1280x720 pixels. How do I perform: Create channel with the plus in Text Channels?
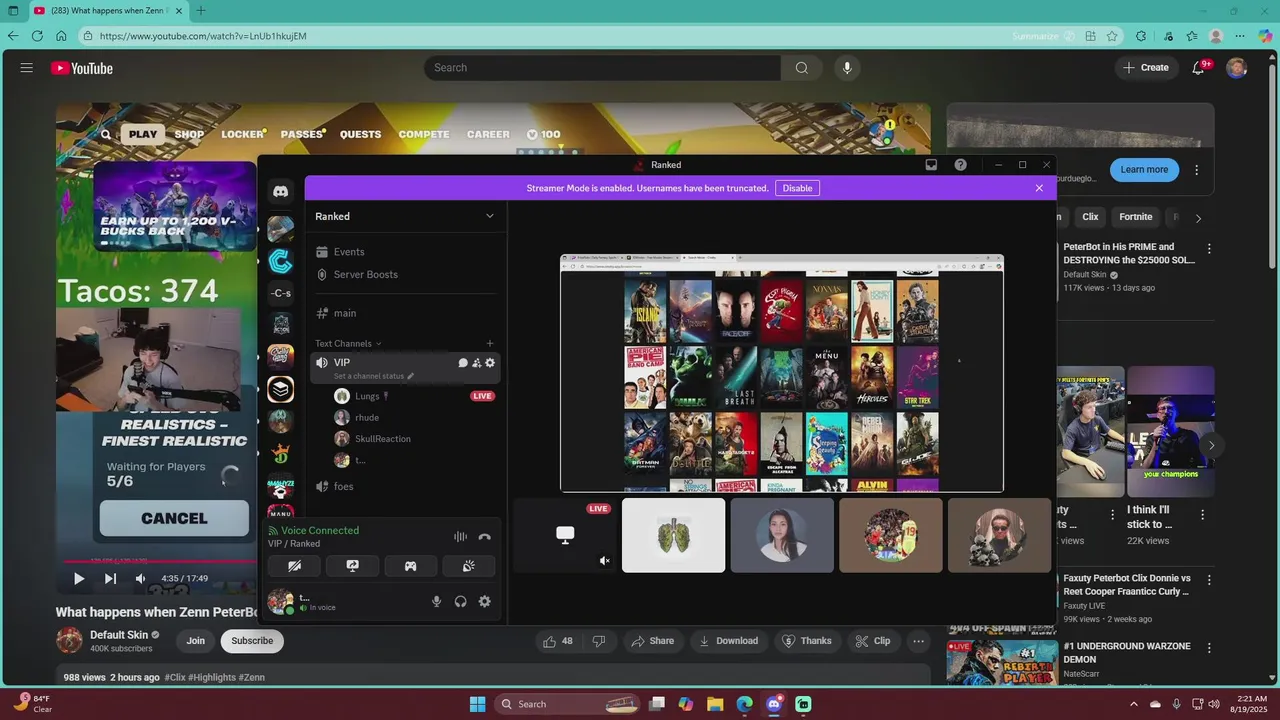489,343
